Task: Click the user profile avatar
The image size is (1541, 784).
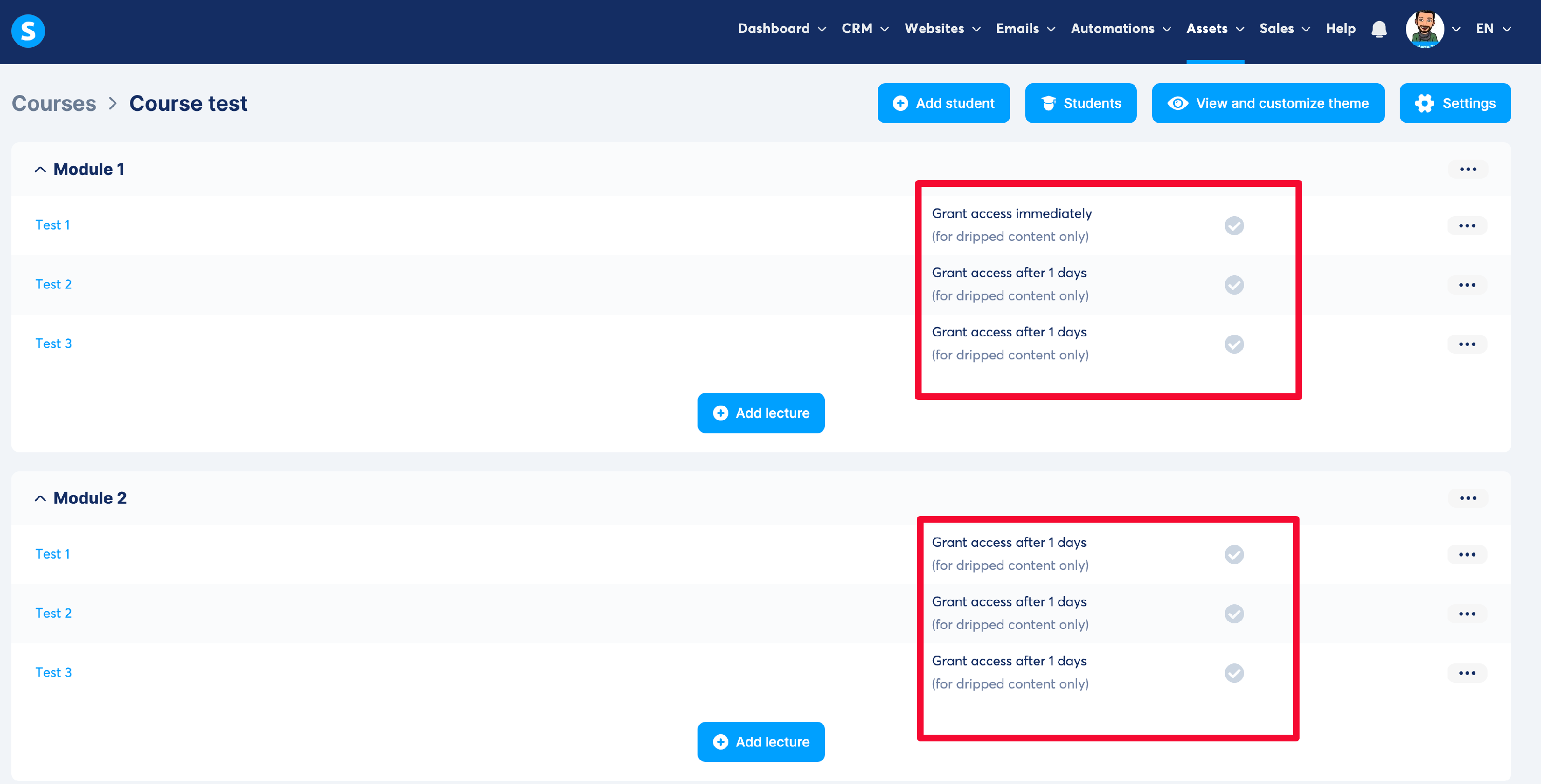Action: click(x=1424, y=29)
